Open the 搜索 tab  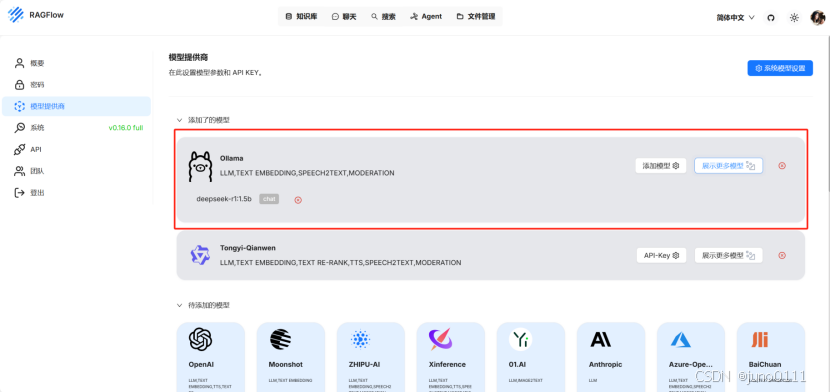click(x=383, y=16)
